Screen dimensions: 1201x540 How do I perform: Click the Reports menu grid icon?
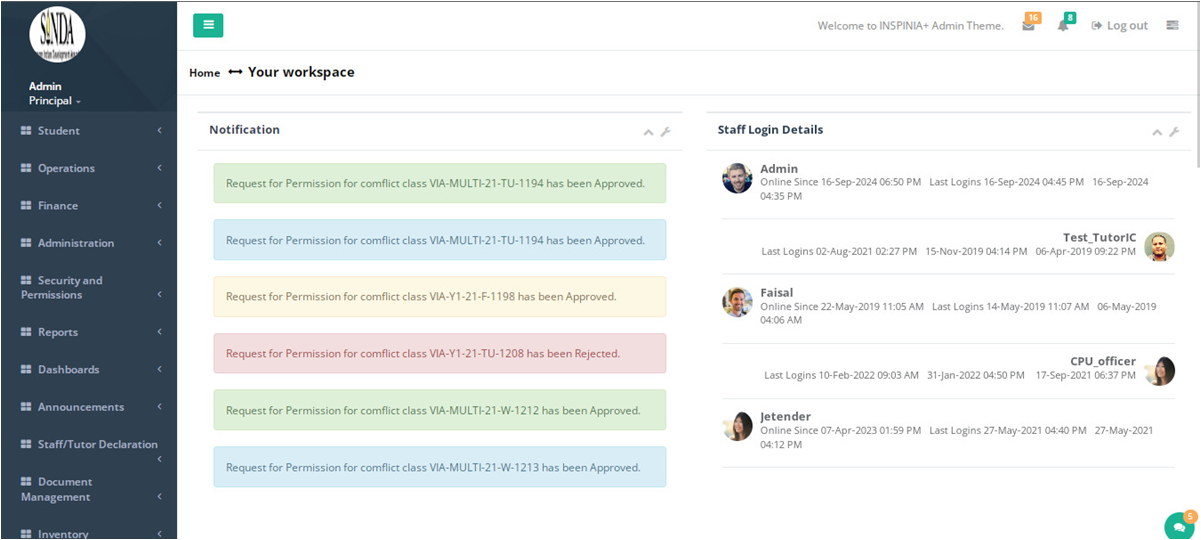27,332
